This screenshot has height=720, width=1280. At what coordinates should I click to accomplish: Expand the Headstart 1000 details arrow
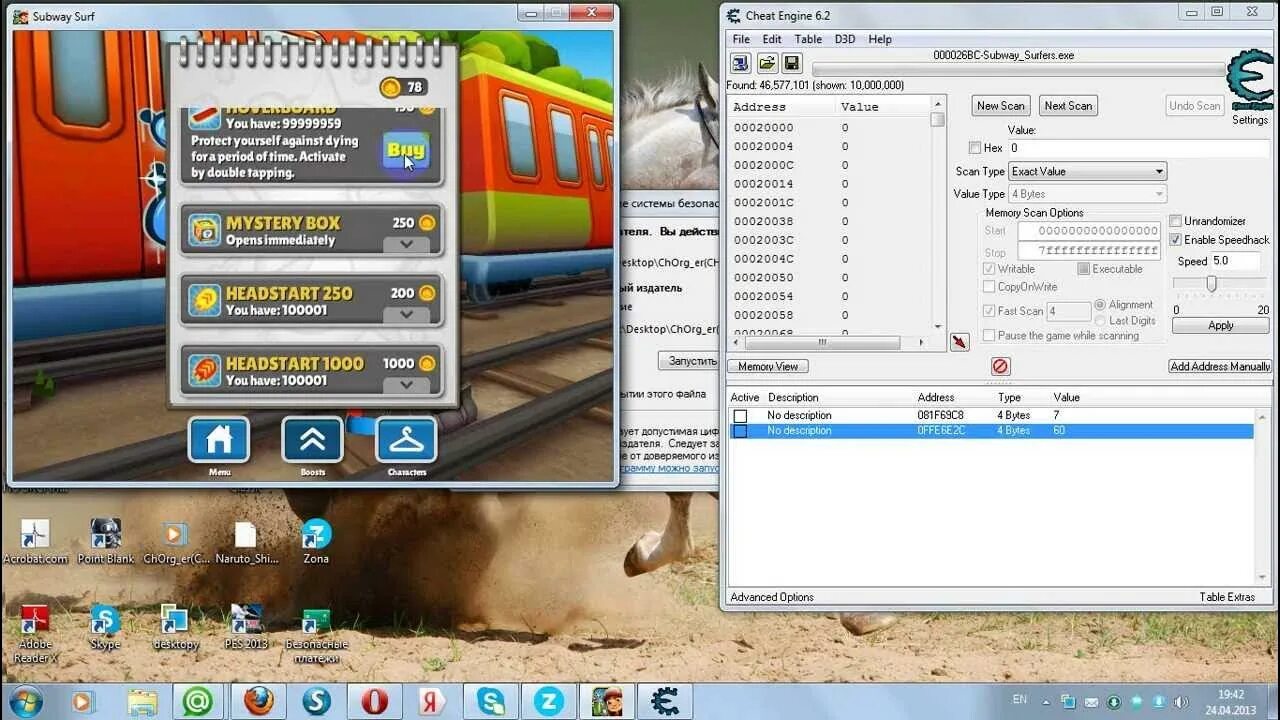click(x=406, y=384)
